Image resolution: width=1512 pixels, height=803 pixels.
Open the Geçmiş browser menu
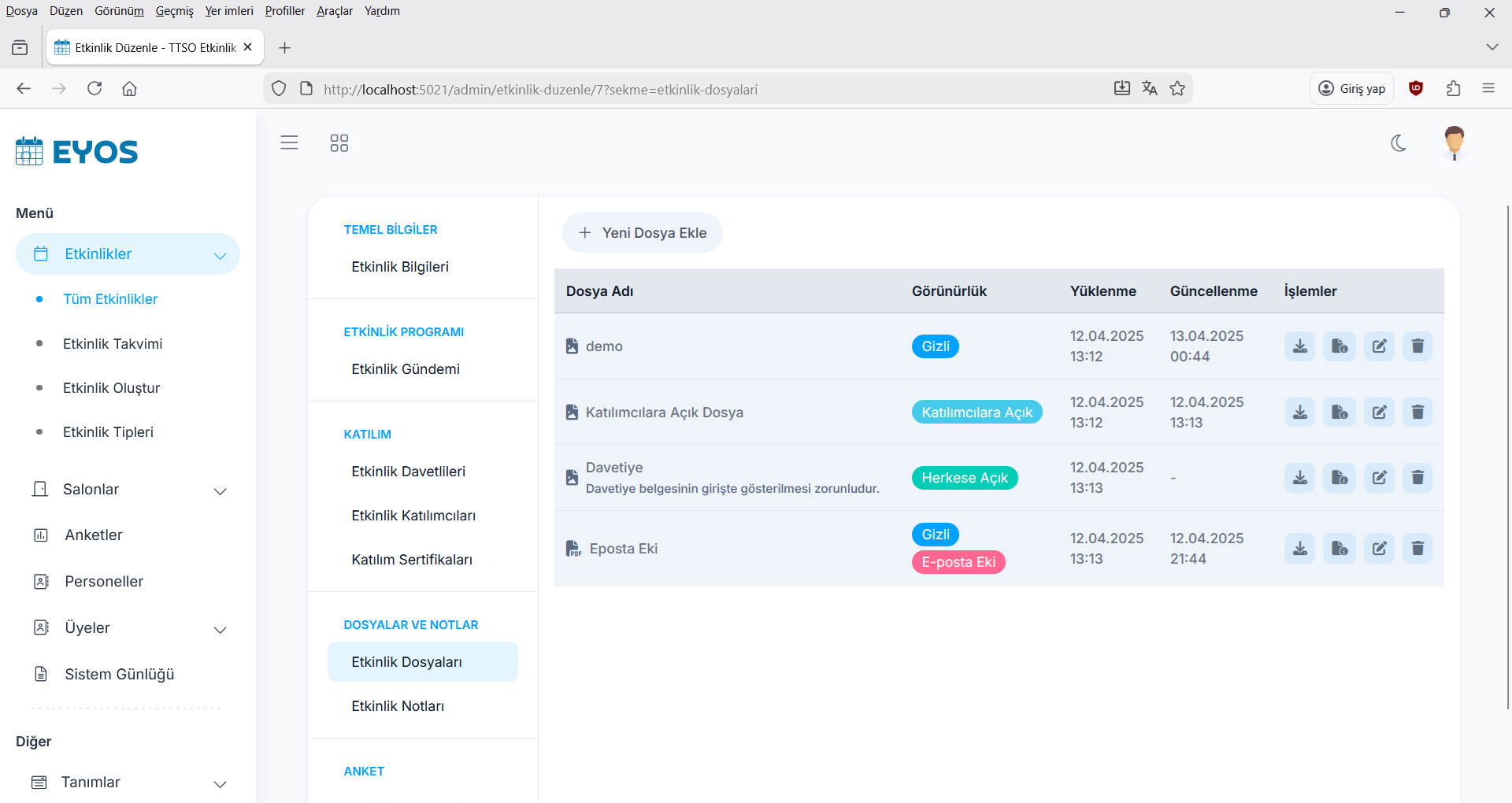[174, 11]
